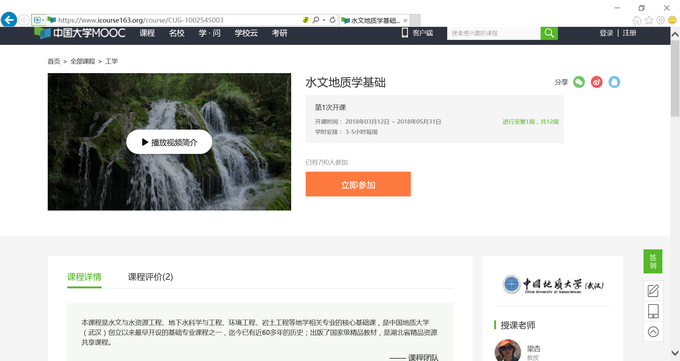Select the 课程详情 tab

click(x=84, y=277)
